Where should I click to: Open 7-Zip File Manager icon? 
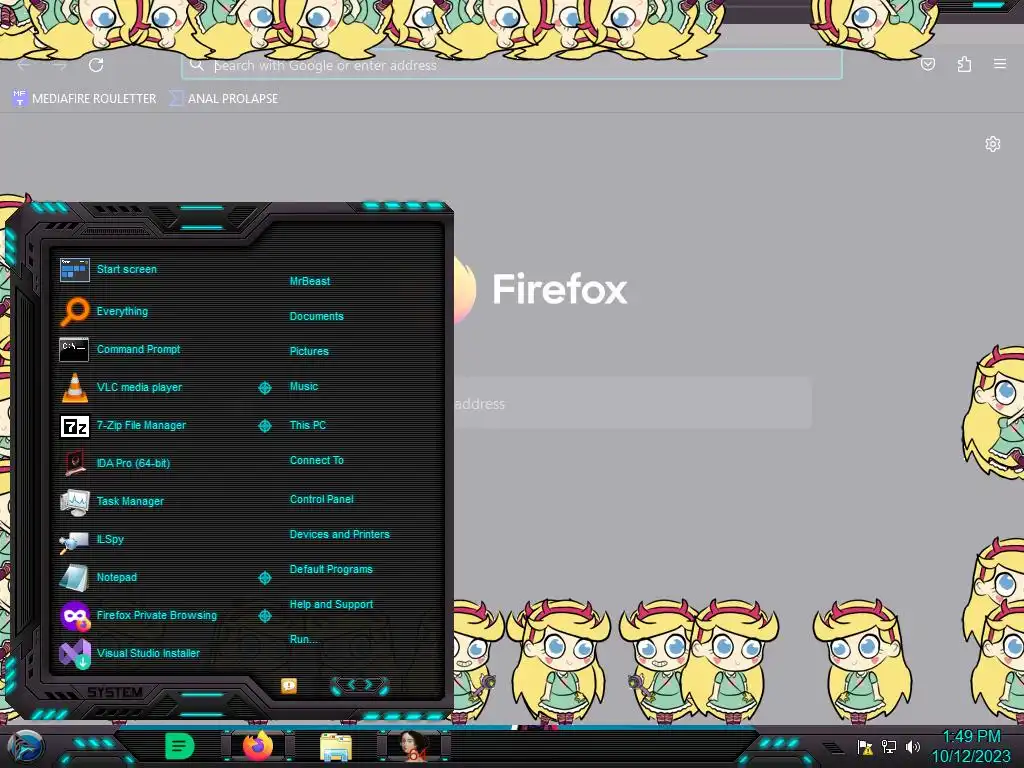74,426
